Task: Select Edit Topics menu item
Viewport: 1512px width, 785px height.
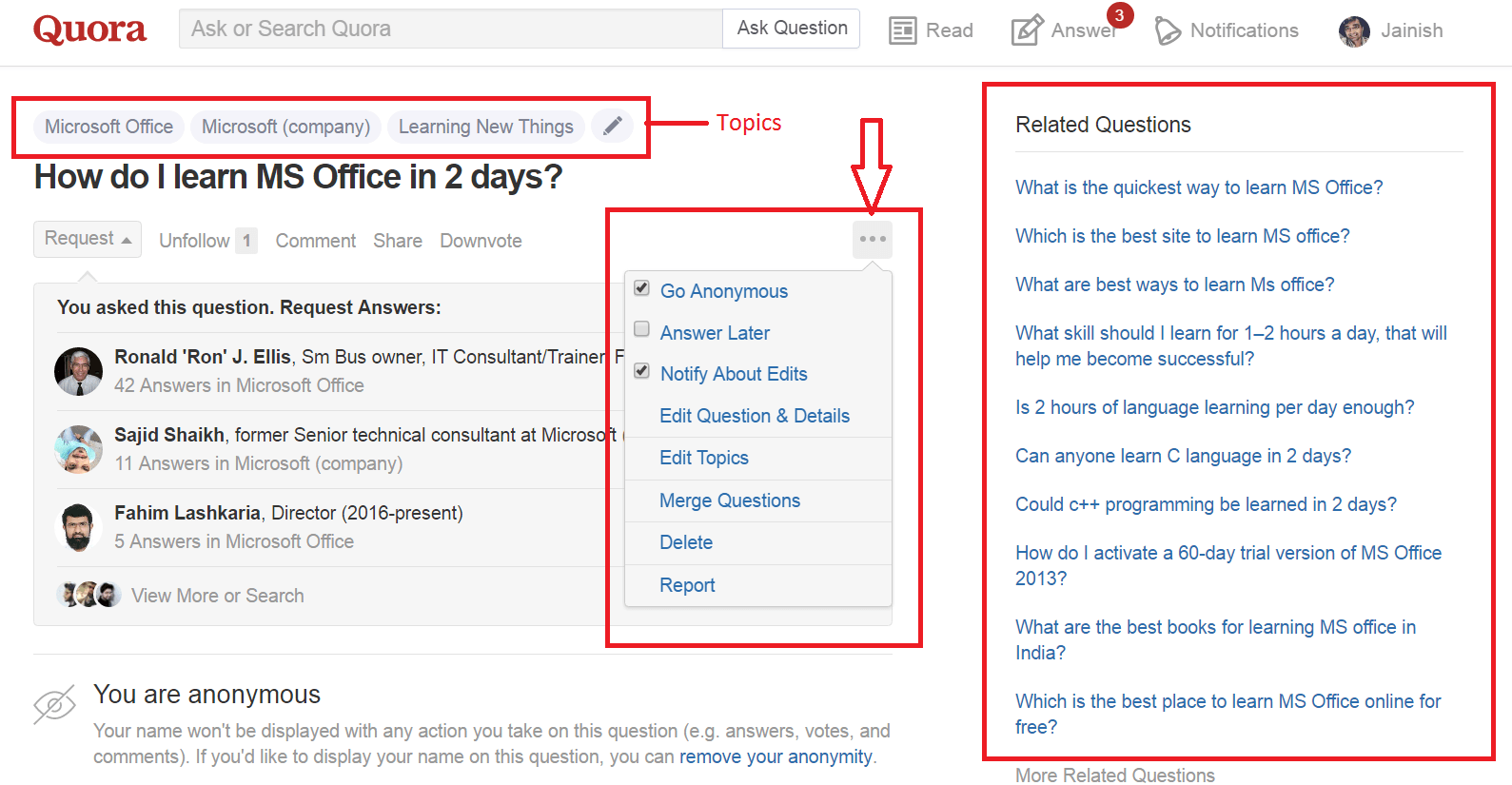Action: (704, 458)
